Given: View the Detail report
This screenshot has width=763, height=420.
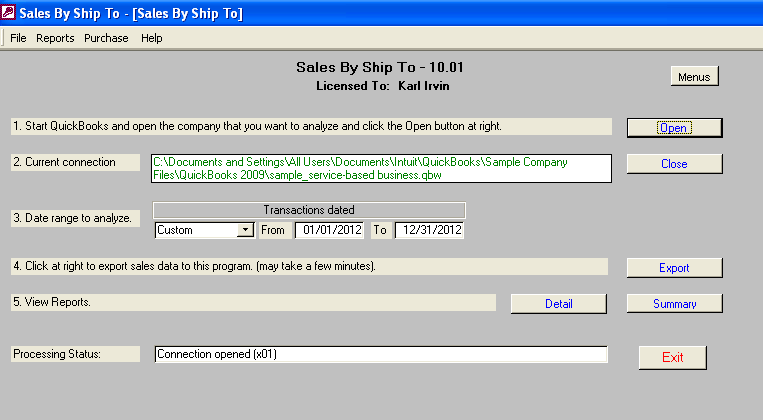Looking at the screenshot, I should [559, 304].
